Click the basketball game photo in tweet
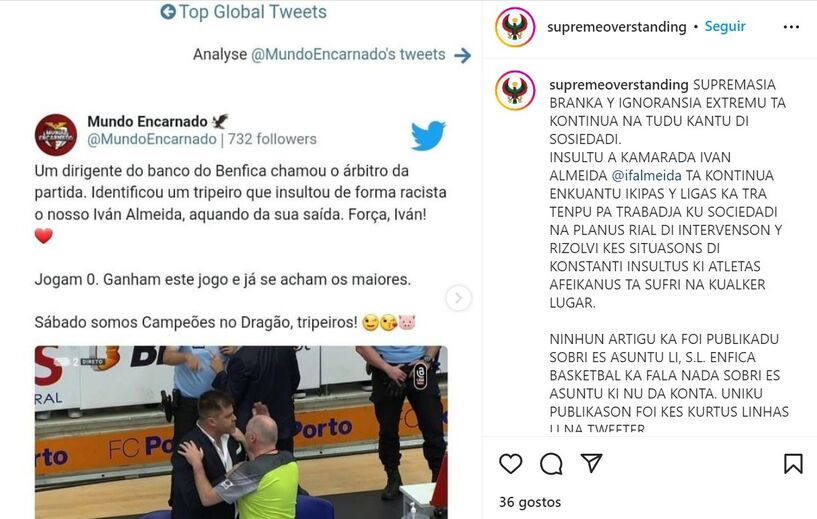The width and height of the screenshot is (817, 519). (x=241, y=432)
